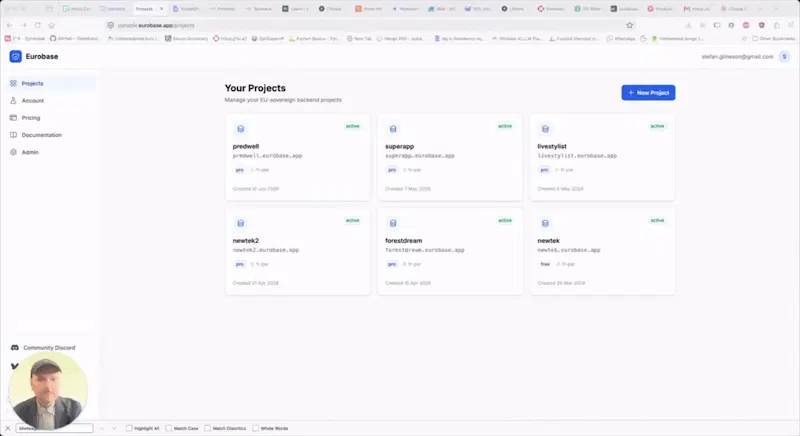Open the livestylist project card
This screenshot has height=436, width=800.
(x=603, y=157)
